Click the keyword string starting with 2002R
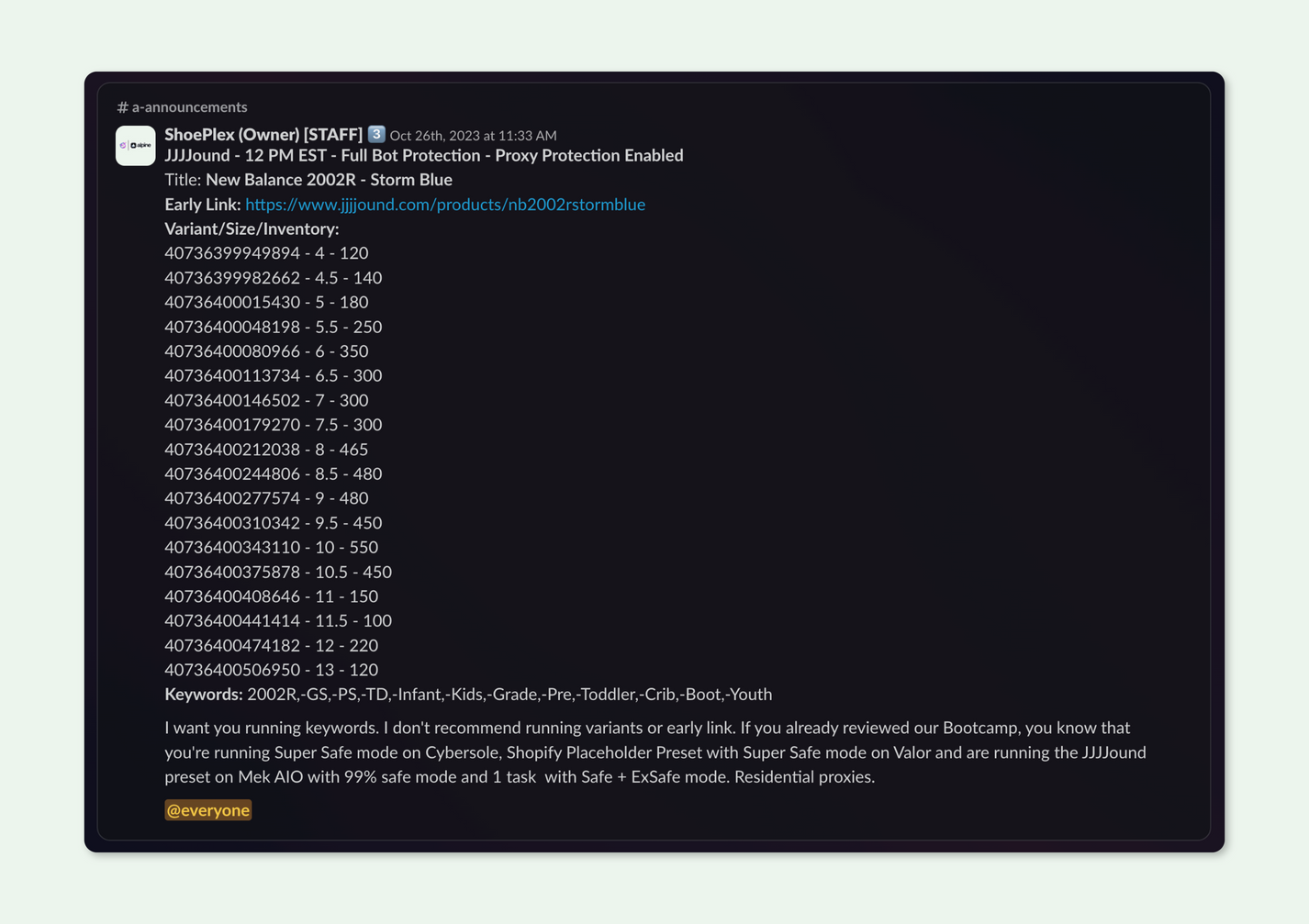Image resolution: width=1309 pixels, height=924 pixels. point(509,695)
